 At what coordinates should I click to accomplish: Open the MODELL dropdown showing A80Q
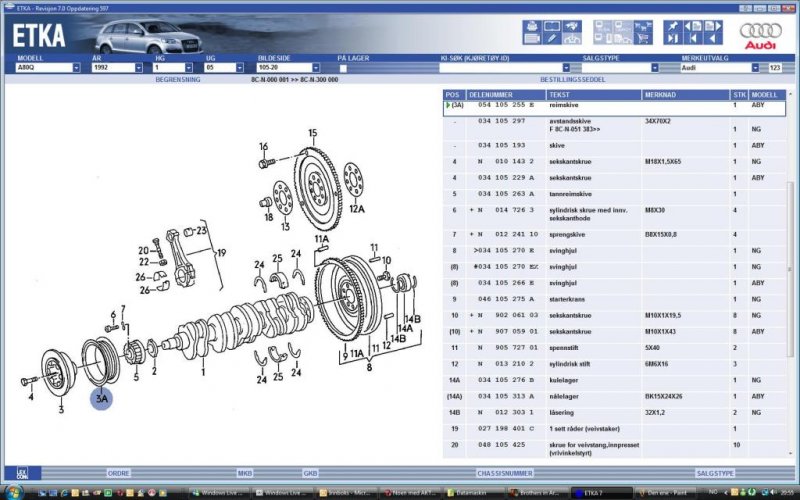click(76, 68)
